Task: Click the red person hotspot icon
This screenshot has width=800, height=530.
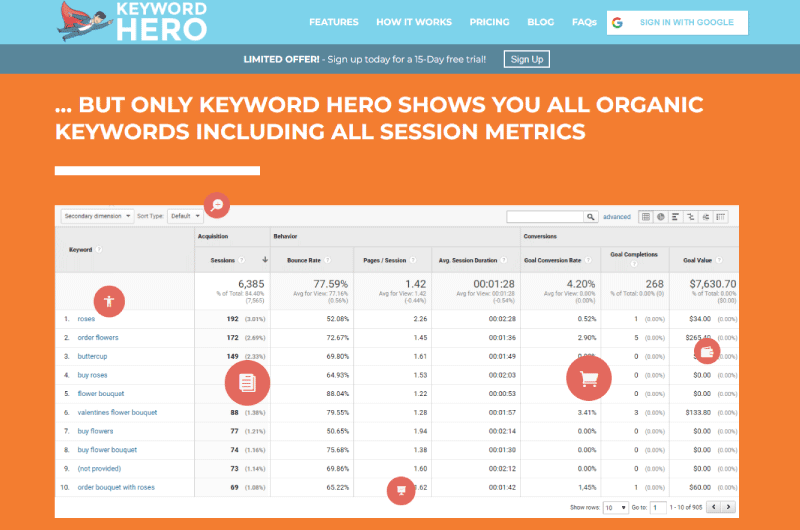Action: [109, 301]
